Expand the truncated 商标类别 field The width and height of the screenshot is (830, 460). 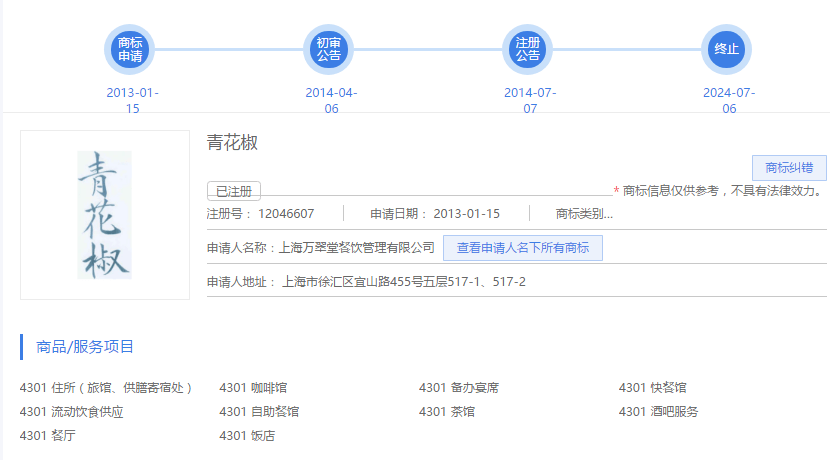(x=584, y=214)
